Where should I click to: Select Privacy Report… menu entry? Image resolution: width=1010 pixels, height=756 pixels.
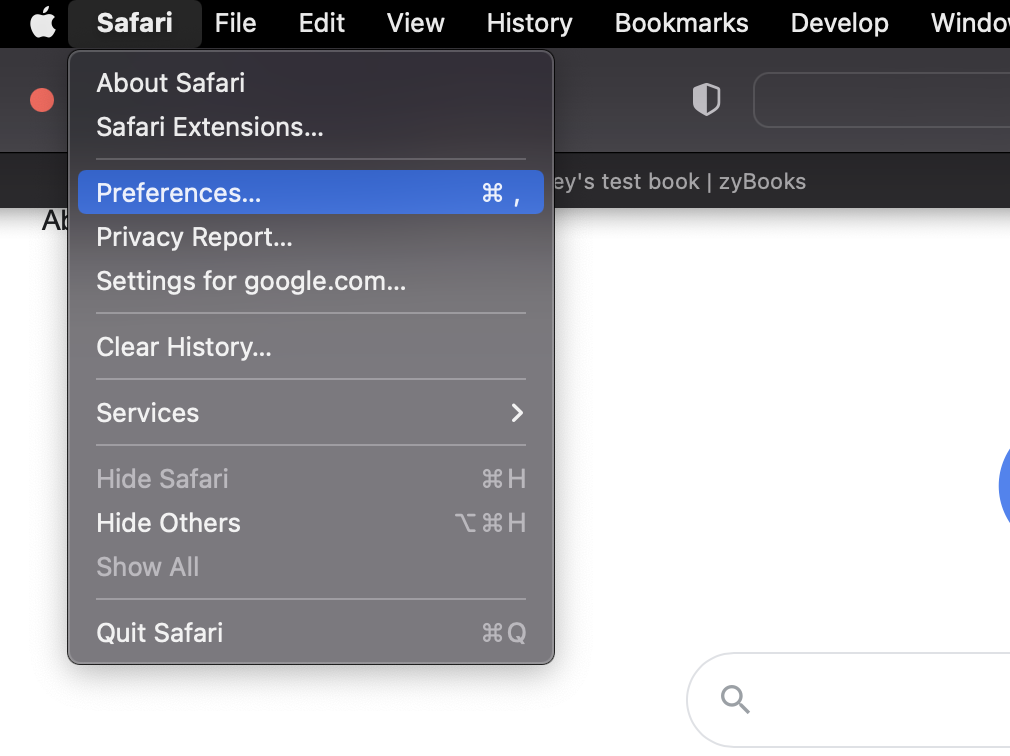[x=310, y=237]
